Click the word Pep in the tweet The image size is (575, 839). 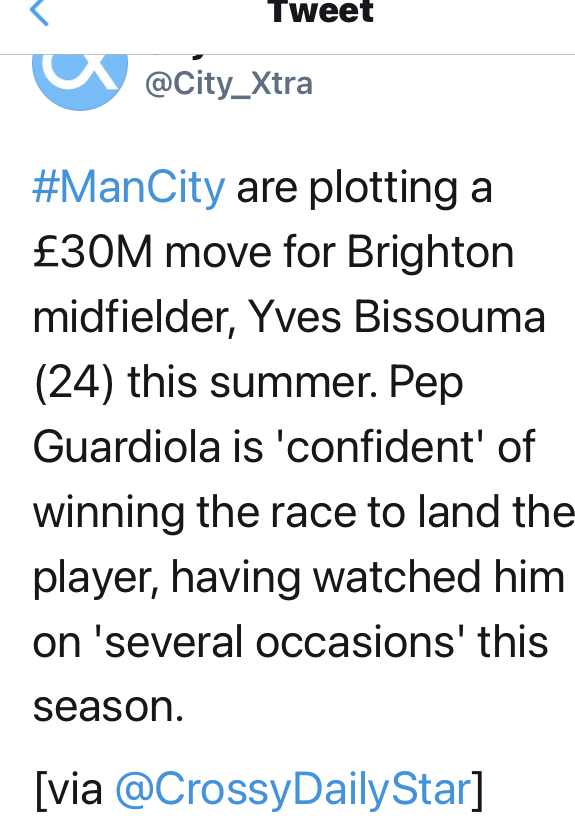pyautogui.click(x=426, y=384)
